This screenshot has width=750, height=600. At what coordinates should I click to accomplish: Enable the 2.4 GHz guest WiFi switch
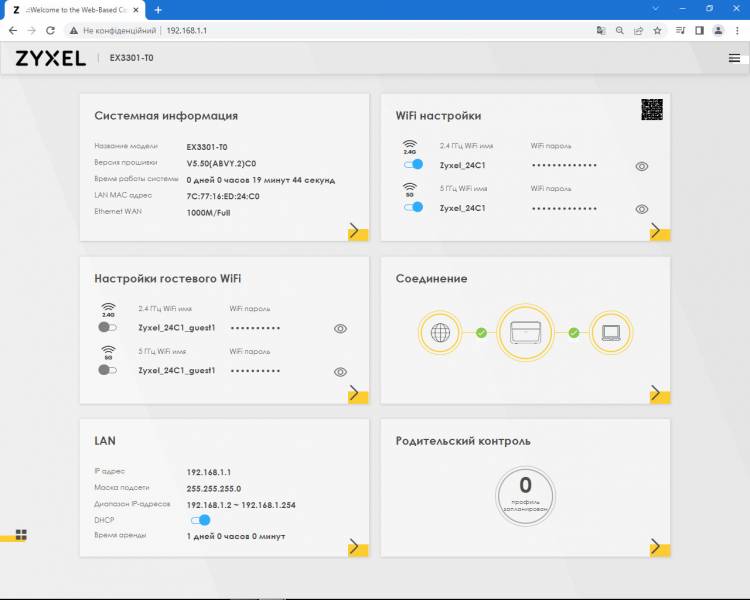click(x=107, y=327)
